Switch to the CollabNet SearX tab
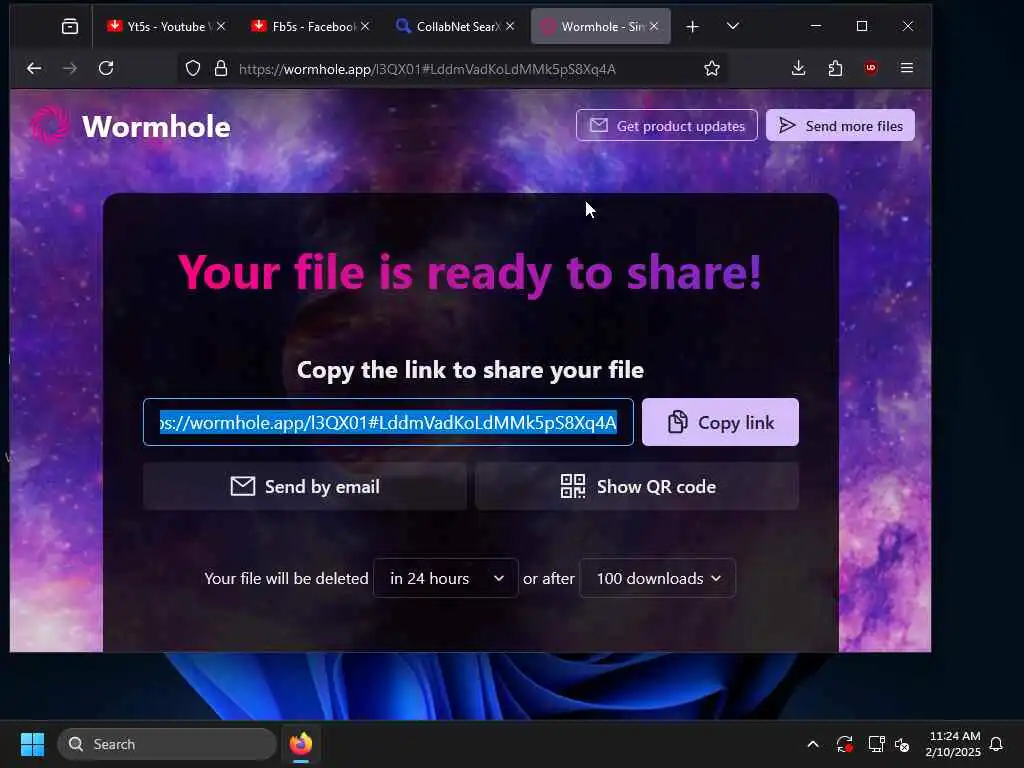The width and height of the screenshot is (1024, 768). tap(456, 26)
